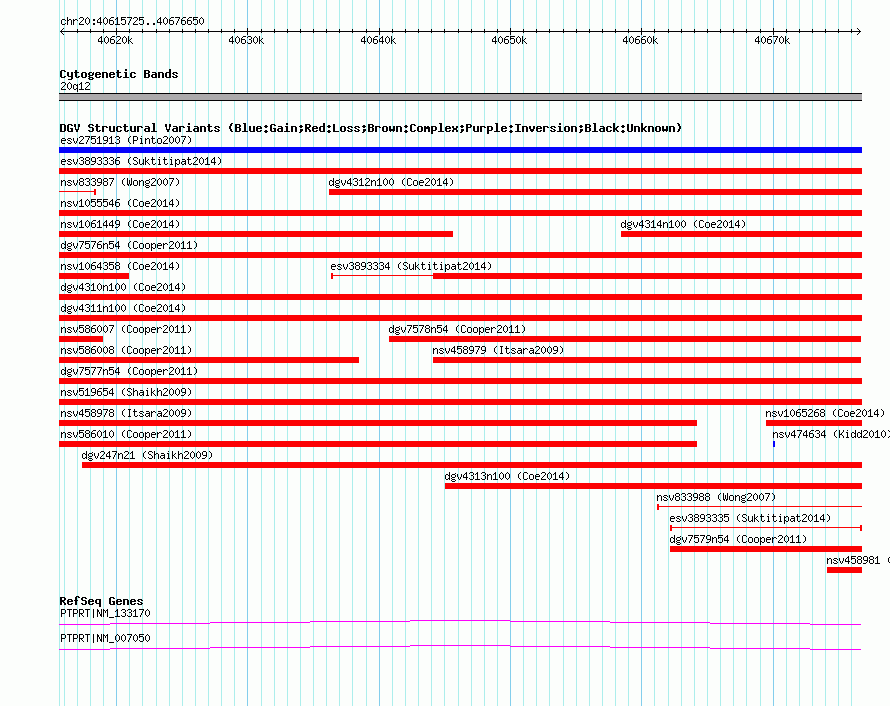This screenshot has width=890, height=706.
Task: Select the short red bar under nsv458981
Action: 844,570
